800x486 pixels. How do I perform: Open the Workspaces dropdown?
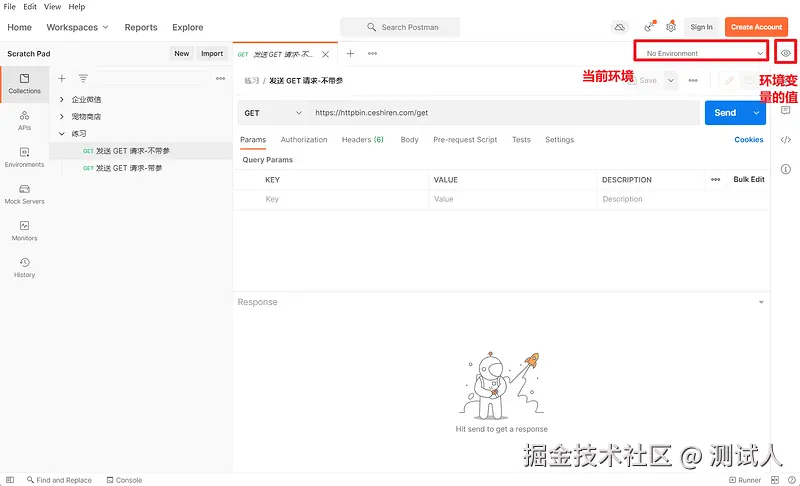[77, 27]
